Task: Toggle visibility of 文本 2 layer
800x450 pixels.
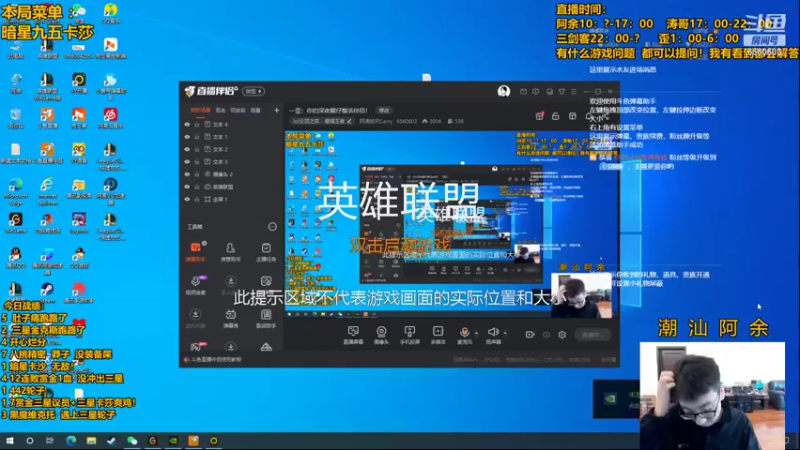Action: point(187,149)
